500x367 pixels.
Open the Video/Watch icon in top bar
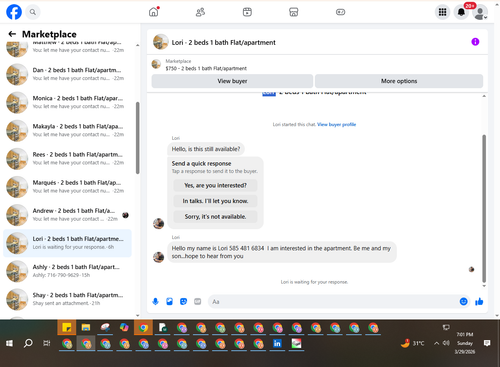(247, 12)
